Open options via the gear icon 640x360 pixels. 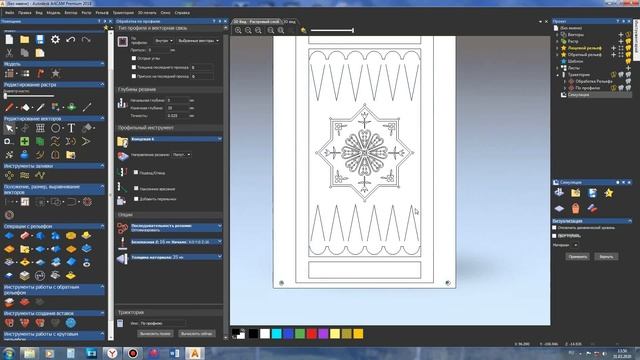55,39
